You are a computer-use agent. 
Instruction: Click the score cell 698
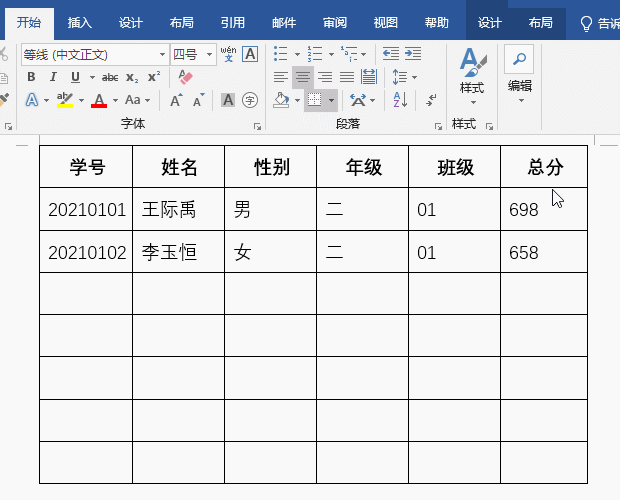[x=544, y=209]
